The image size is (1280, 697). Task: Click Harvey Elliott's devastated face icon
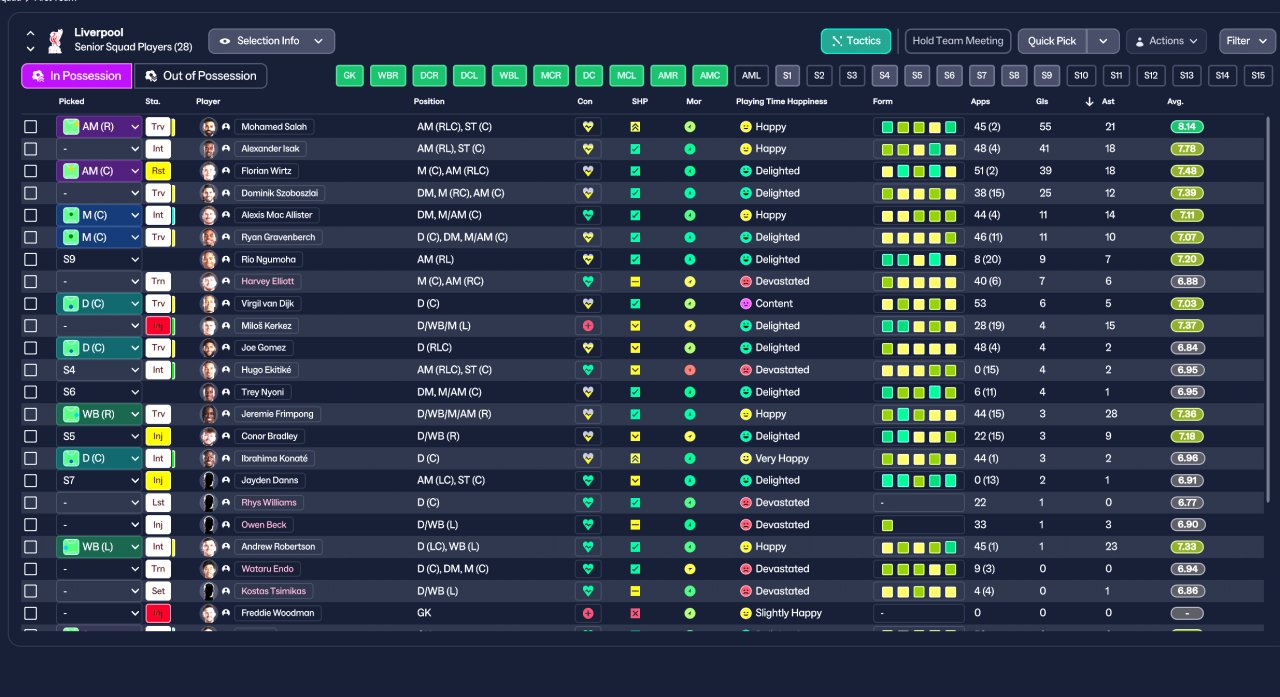tap(745, 282)
